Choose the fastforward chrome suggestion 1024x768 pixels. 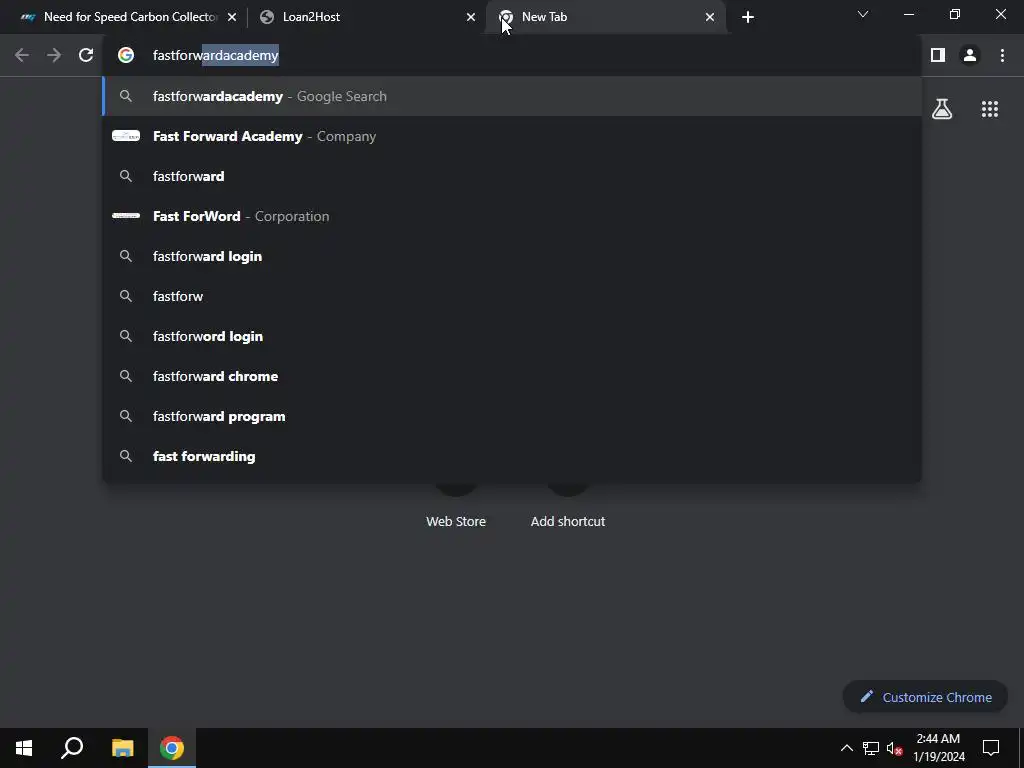point(512,376)
